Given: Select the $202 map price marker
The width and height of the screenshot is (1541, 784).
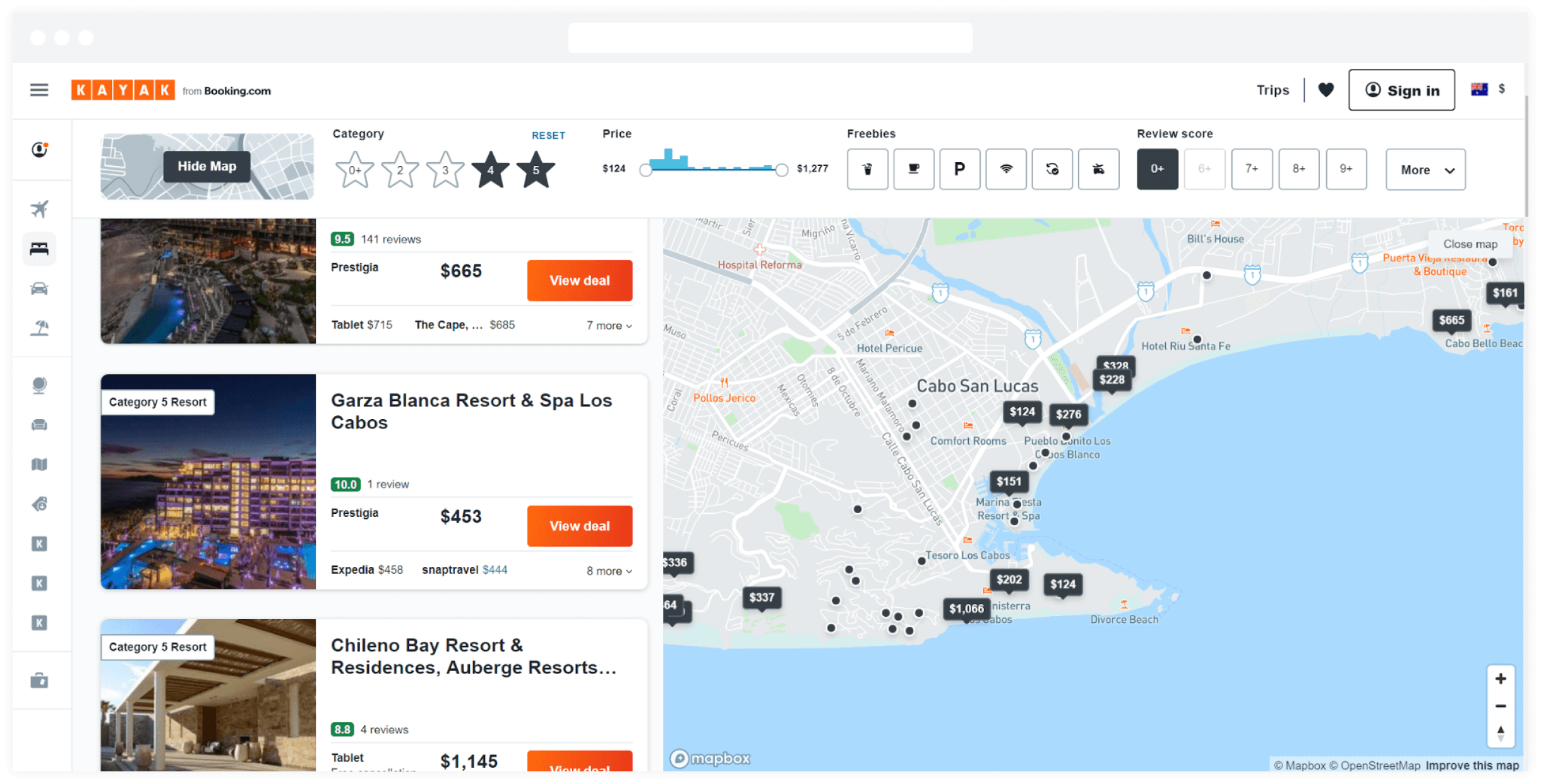Looking at the screenshot, I should tap(1009, 580).
